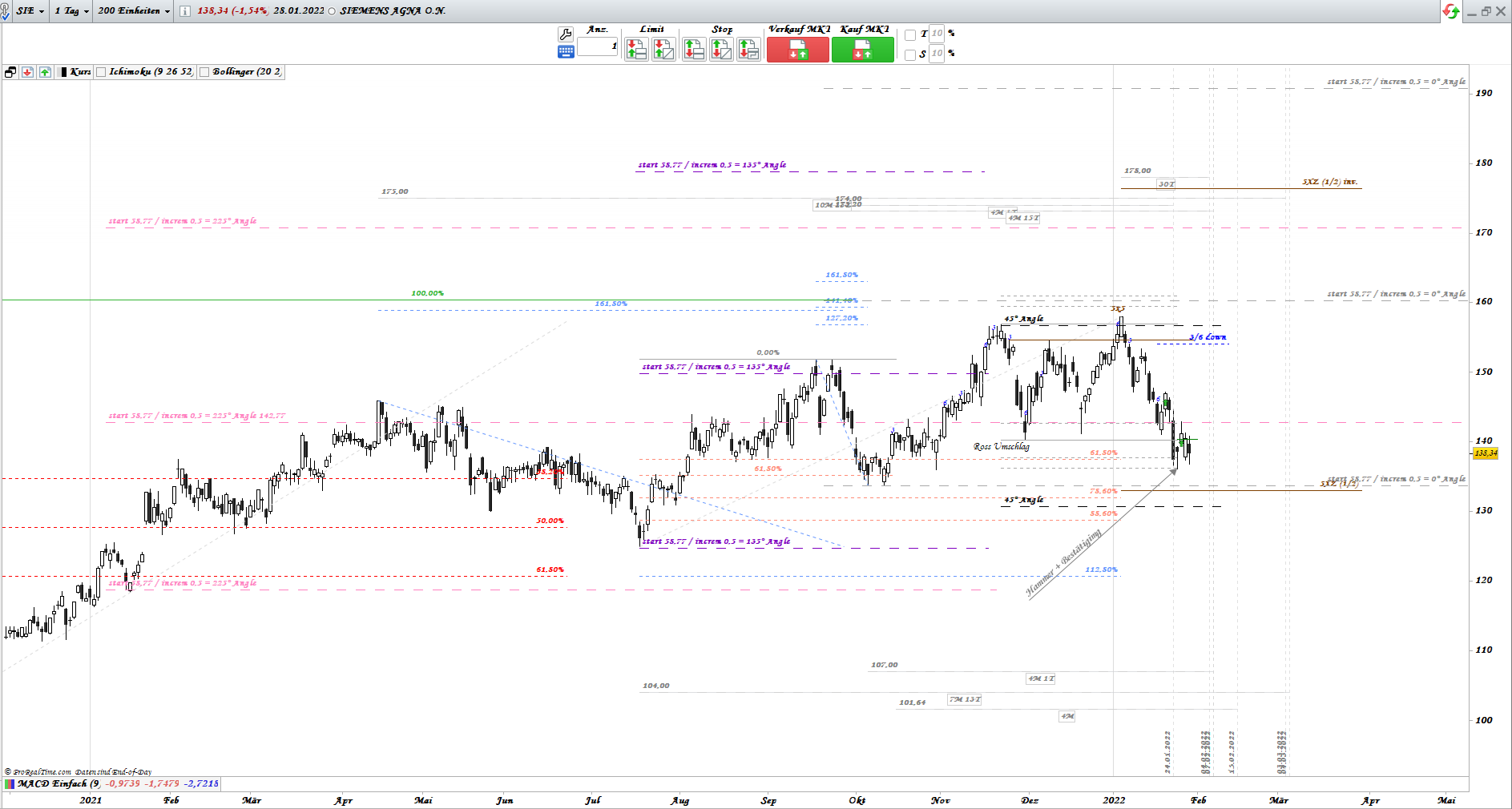
Task: Click the red "50.00%" Fibonacci label
Action: (x=550, y=521)
